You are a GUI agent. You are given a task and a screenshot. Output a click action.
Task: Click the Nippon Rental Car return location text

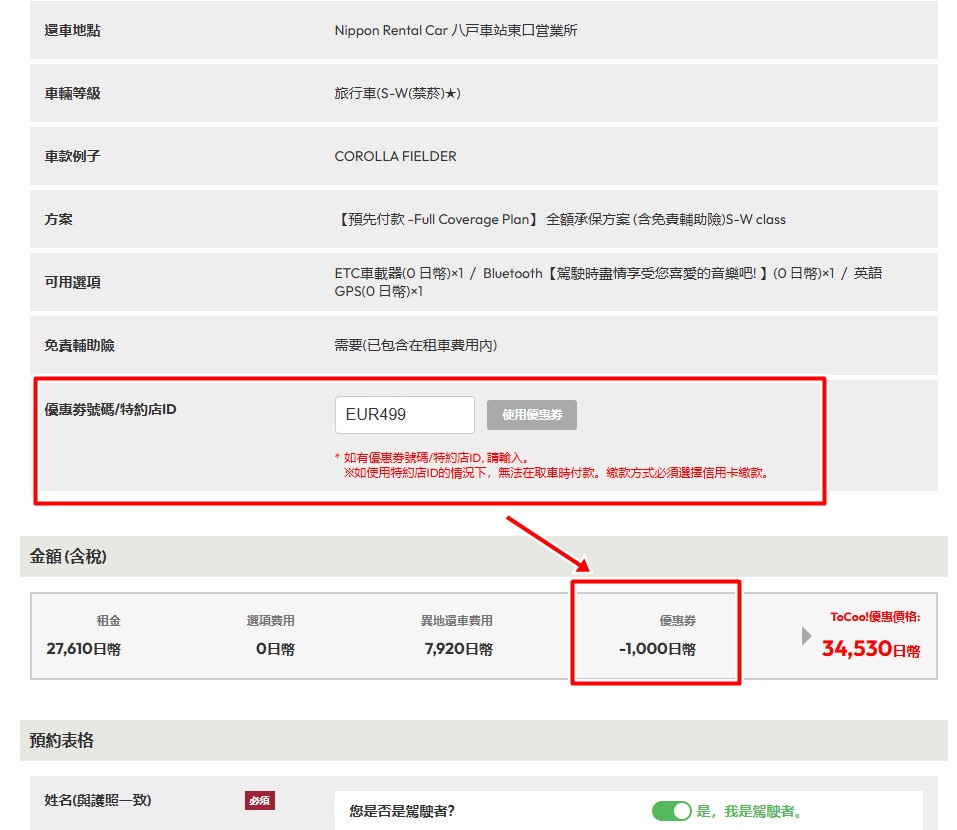tap(455, 30)
